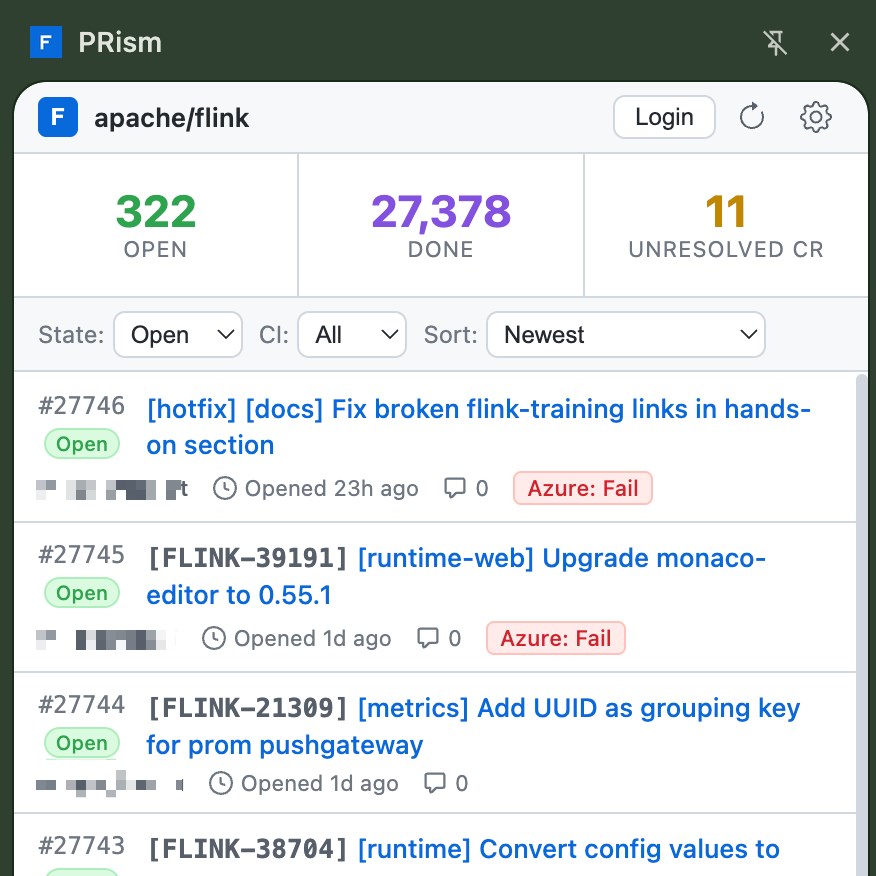876x876 pixels.
Task: Close the PRism side panel
Action: pyautogui.click(x=840, y=42)
